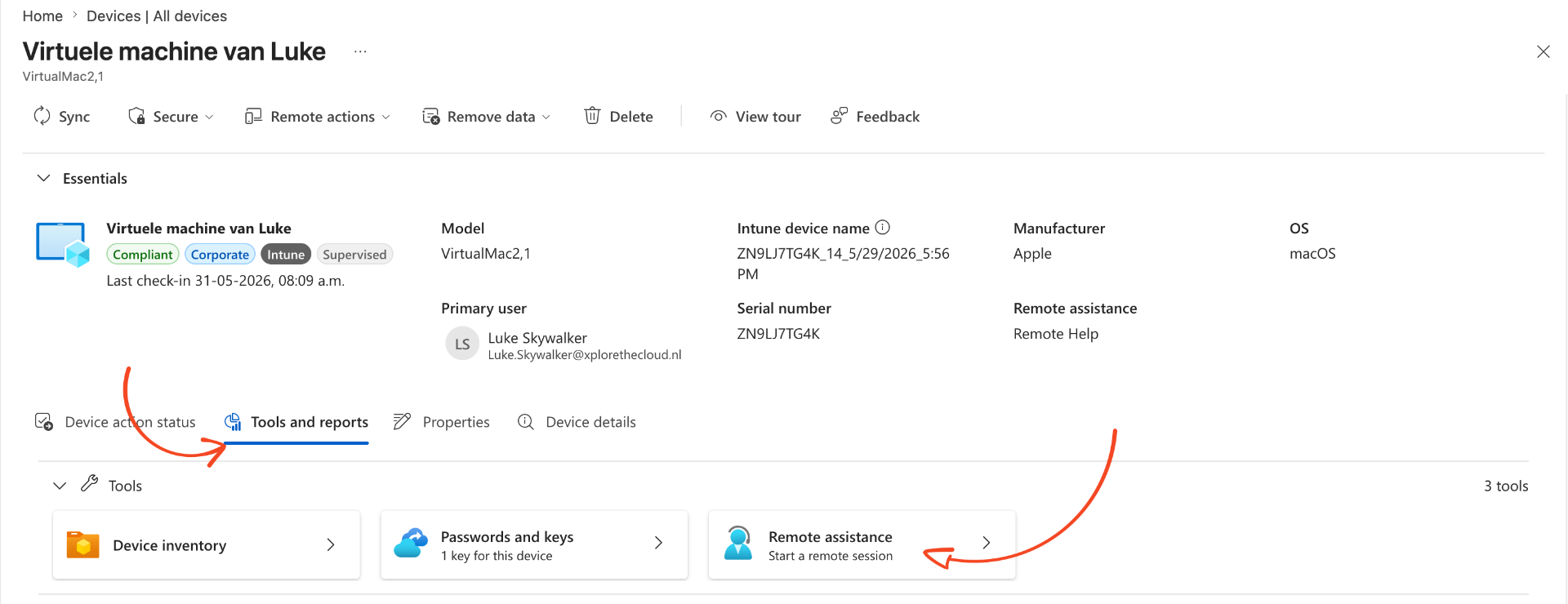
Task: Click the Tools and reports tab icon
Action: click(233, 421)
